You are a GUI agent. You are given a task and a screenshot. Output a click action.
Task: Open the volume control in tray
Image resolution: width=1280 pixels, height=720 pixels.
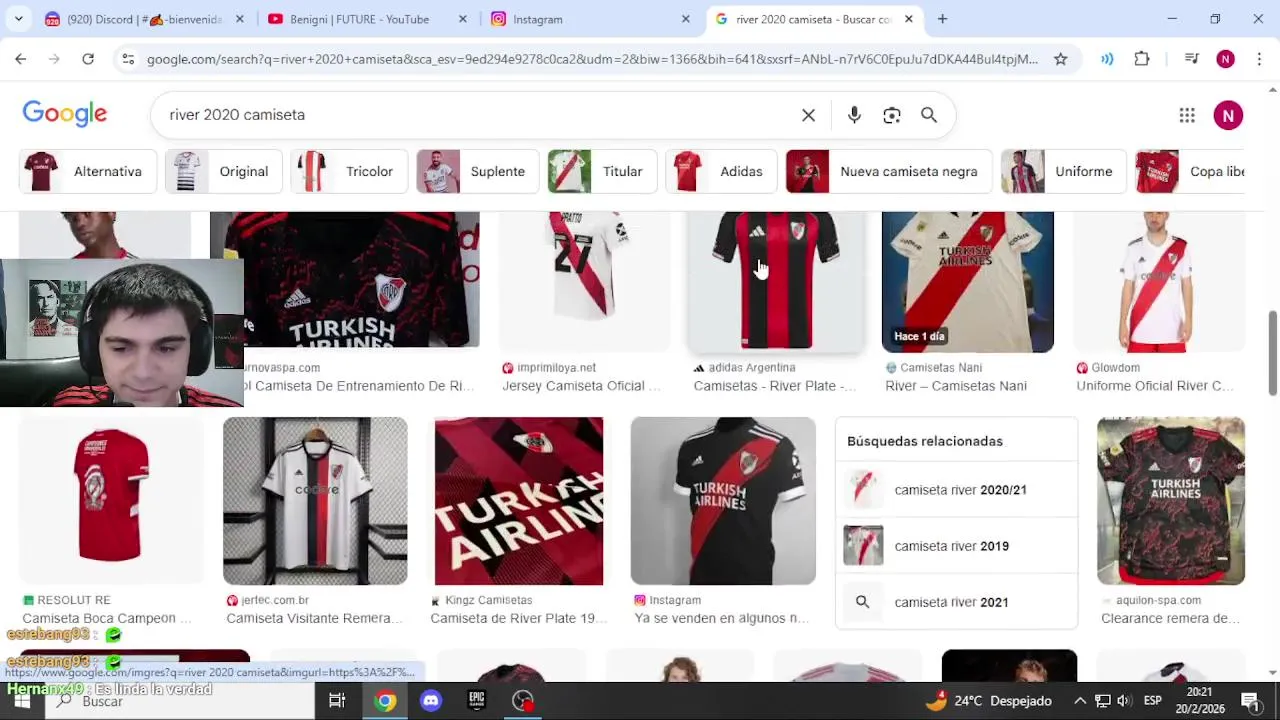coord(1124,701)
